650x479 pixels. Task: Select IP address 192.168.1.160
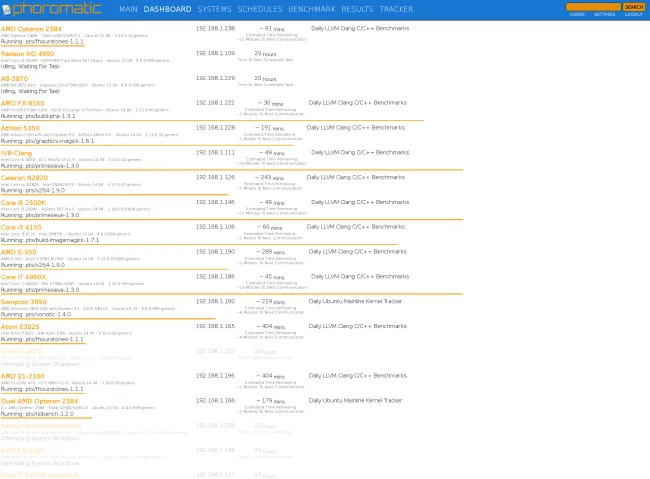click(215, 301)
